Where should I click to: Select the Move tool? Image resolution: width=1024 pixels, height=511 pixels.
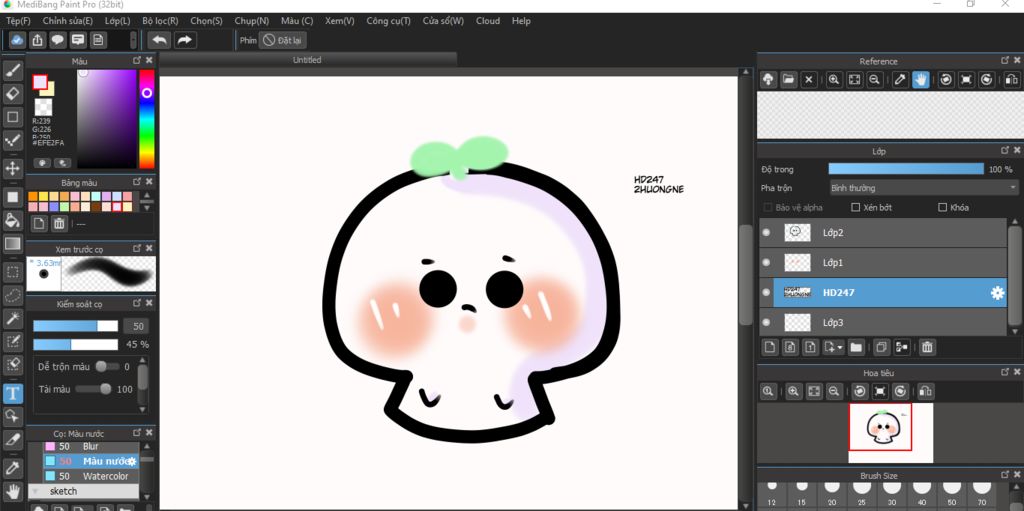click(13, 168)
